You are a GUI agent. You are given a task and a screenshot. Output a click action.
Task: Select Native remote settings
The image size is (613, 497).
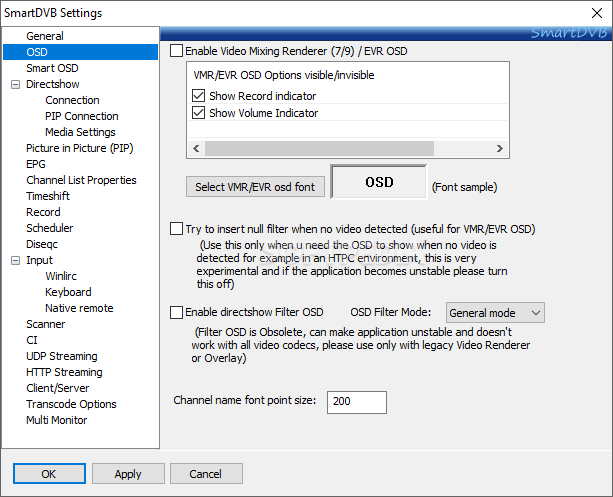tap(79, 308)
